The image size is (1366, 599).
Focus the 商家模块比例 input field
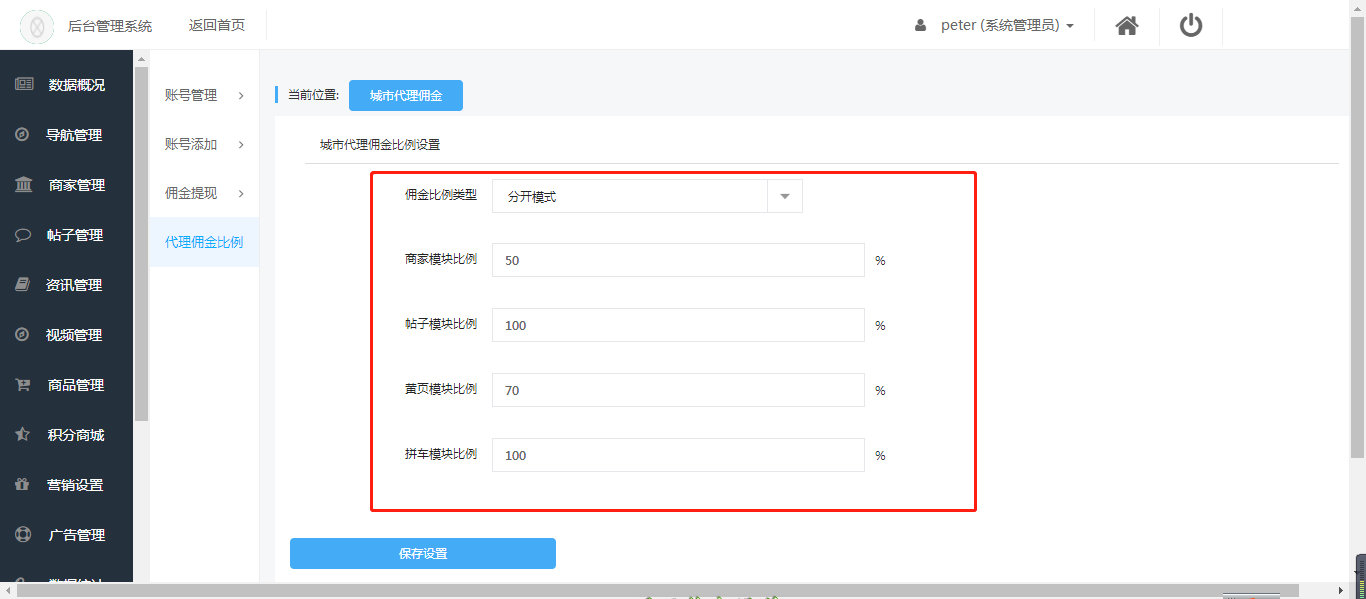[678, 260]
